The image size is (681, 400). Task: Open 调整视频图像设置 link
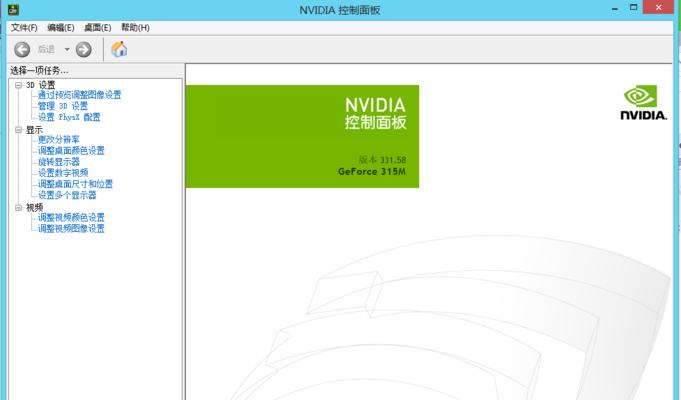click(x=71, y=228)
